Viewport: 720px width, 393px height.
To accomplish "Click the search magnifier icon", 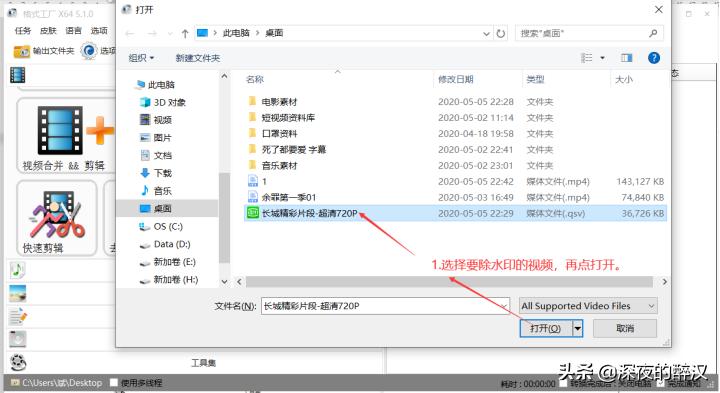I will click(x=653, y=33).
